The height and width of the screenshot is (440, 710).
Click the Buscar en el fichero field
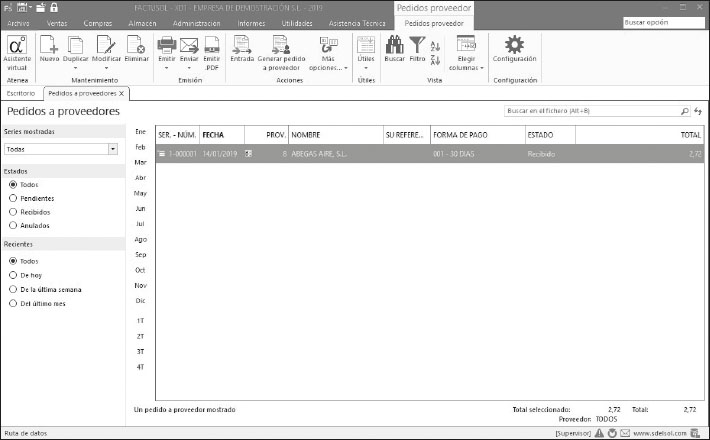click(x=590, y=111)
